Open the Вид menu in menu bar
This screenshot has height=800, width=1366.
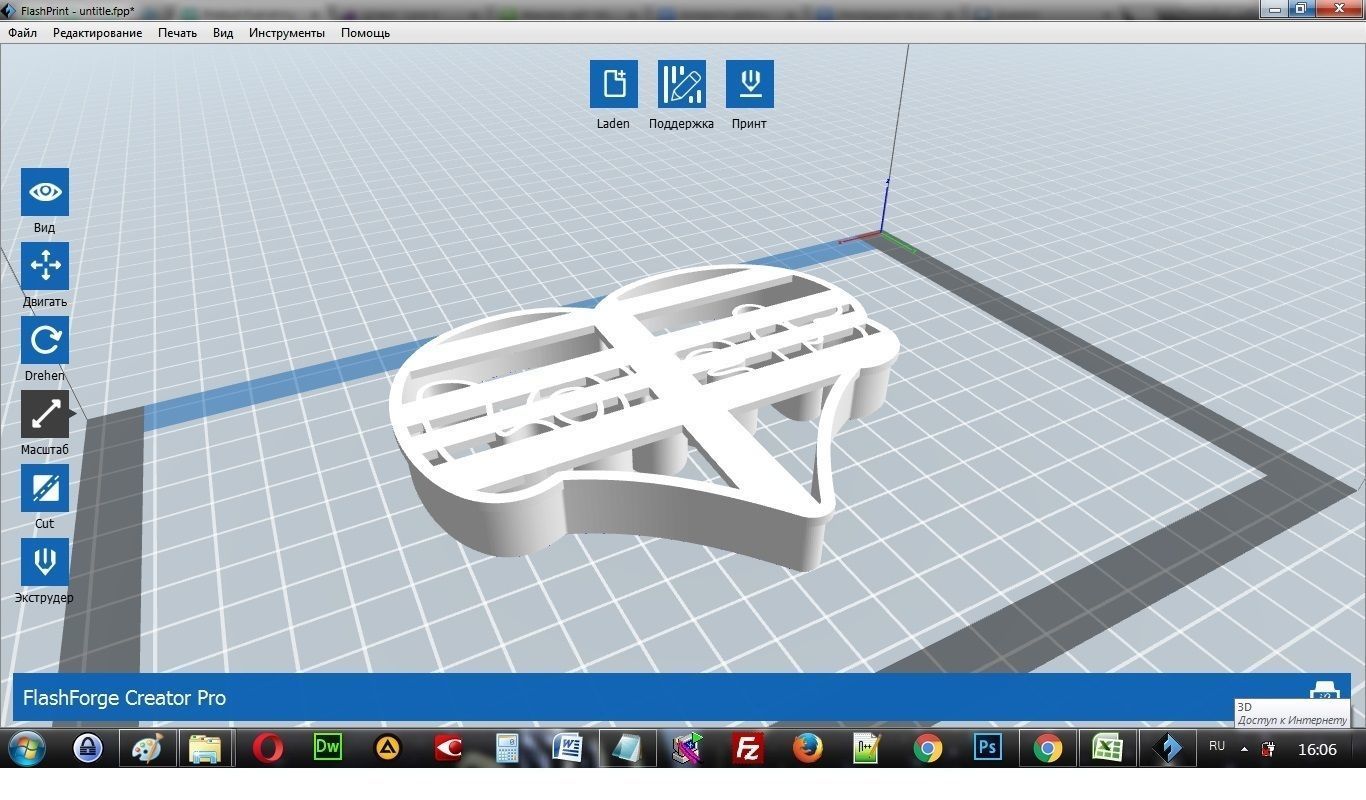point(223,33)
